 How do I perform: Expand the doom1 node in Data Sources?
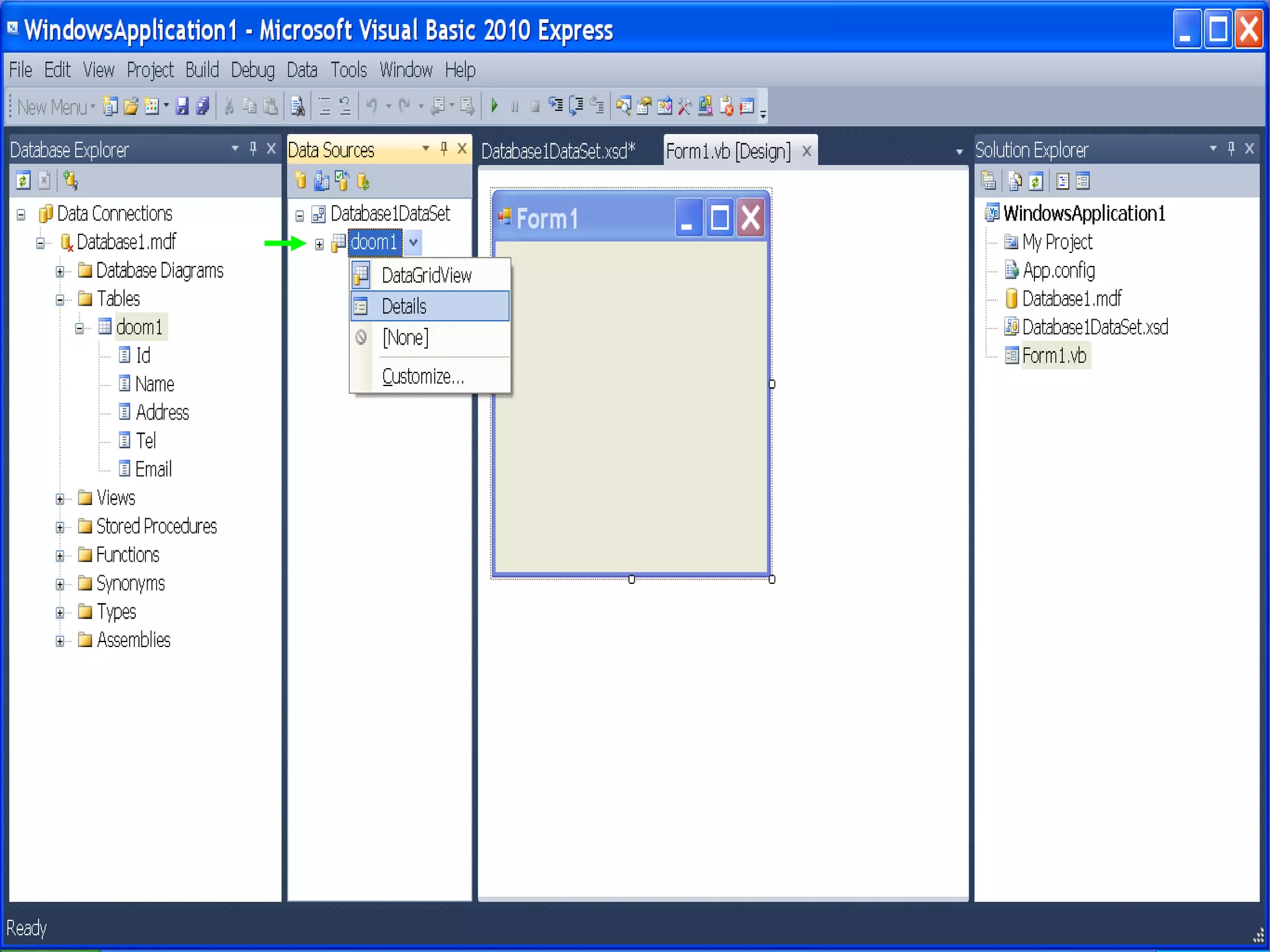coord(319,244)
